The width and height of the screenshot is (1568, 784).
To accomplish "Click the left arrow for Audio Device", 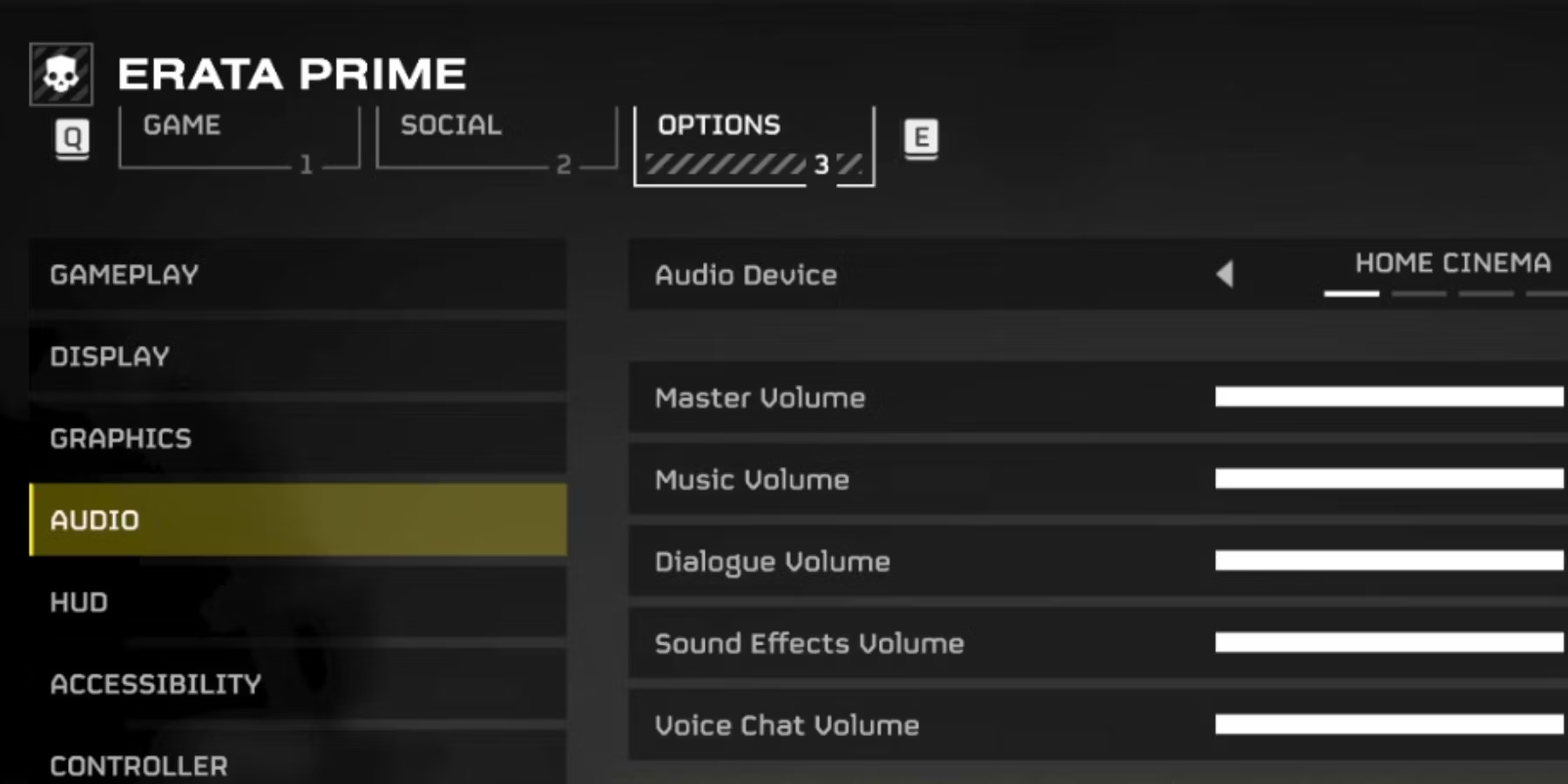I will point(1225,274).
